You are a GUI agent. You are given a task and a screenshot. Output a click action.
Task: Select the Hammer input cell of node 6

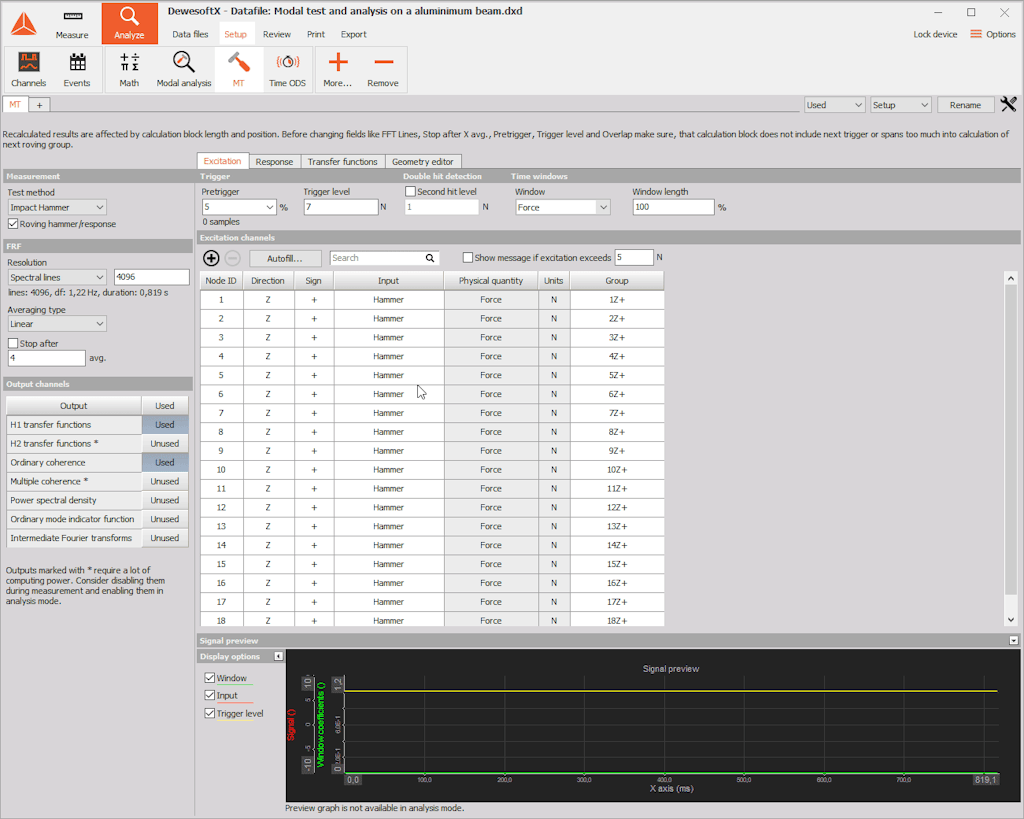click(x=389, y=394)
